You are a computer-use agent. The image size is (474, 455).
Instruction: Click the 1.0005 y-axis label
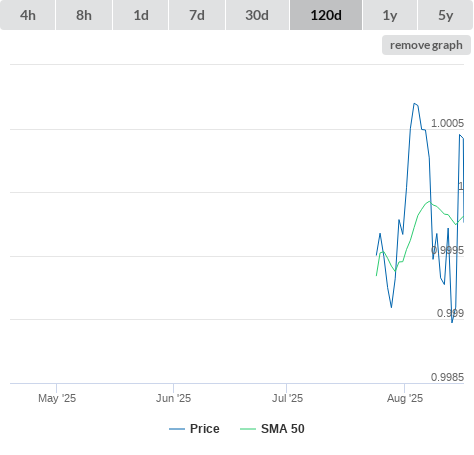(x=447, y=123)
